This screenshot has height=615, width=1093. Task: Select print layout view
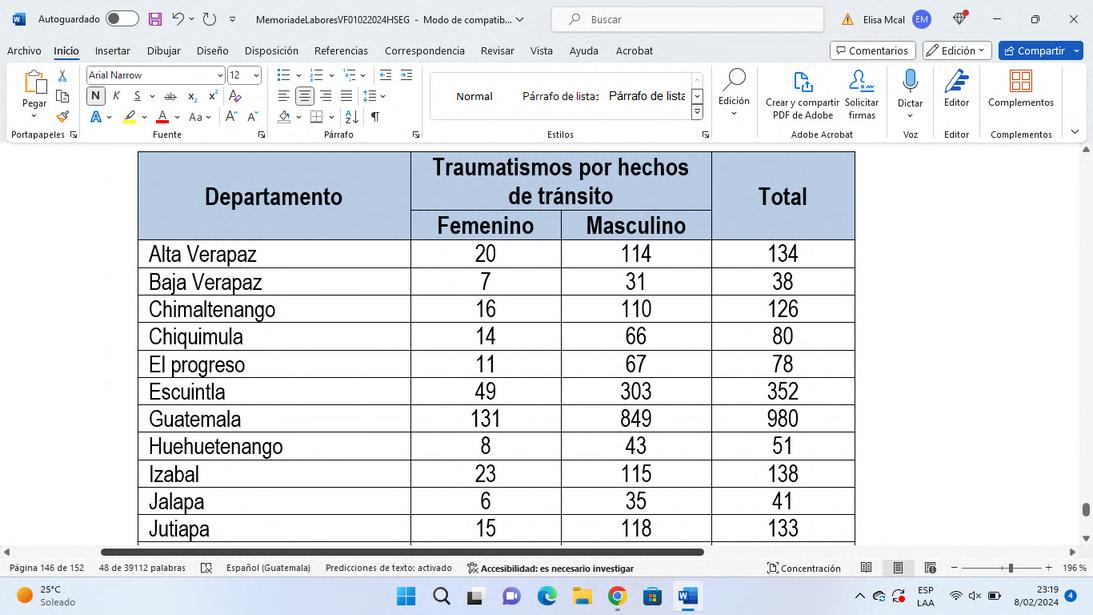point(898,568)
